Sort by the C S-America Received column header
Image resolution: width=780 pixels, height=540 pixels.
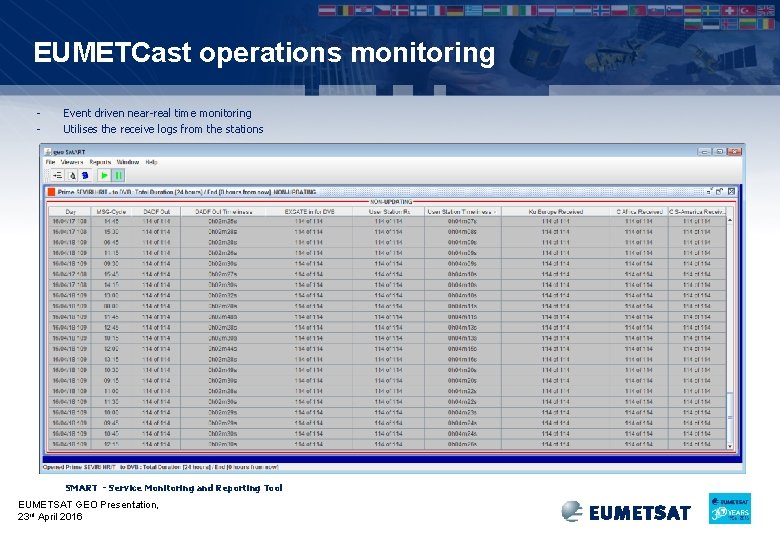(697, 212)
